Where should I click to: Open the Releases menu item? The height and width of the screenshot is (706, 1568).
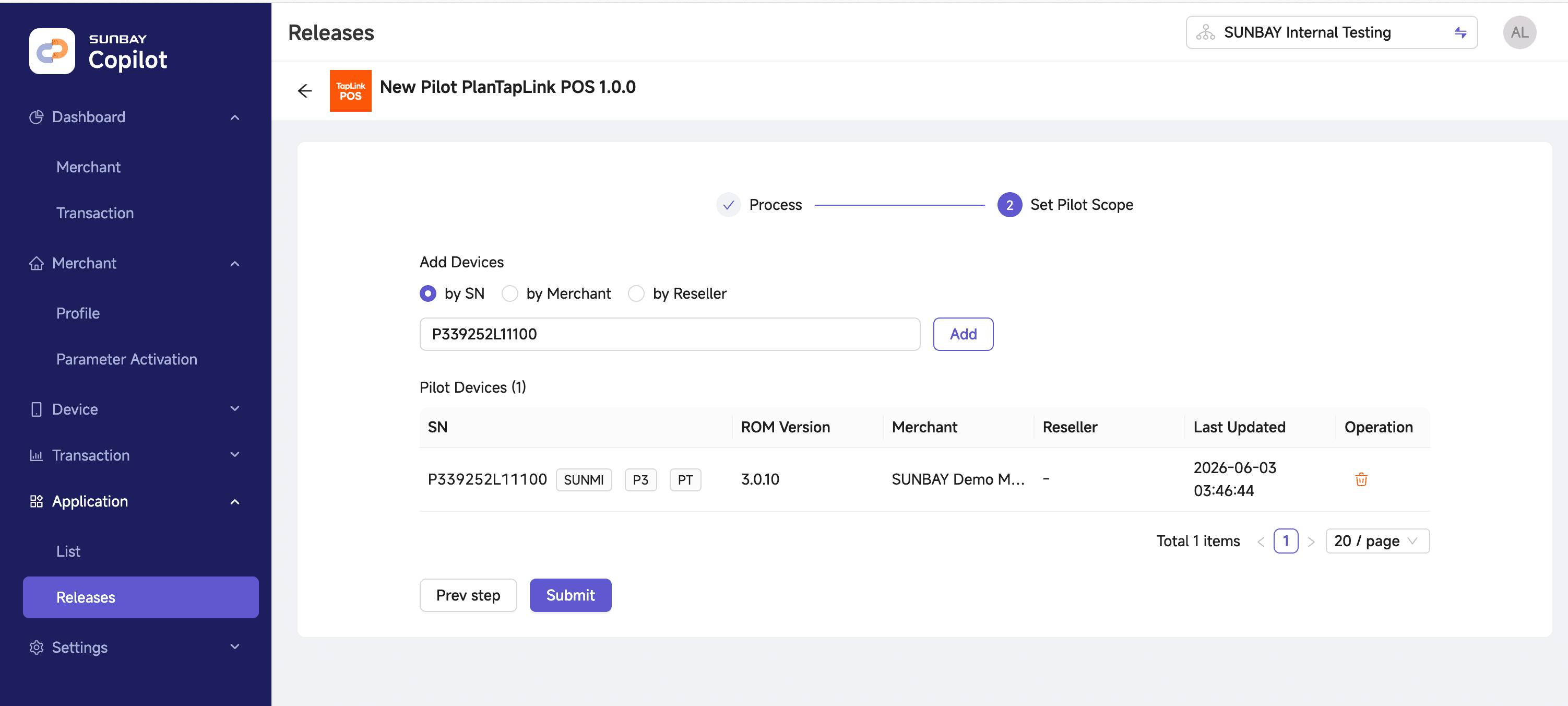coord(140,597)
